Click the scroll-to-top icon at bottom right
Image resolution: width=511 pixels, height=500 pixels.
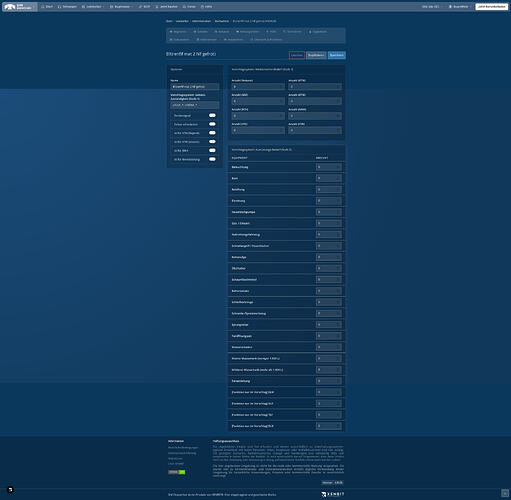[x=505, y=493]
